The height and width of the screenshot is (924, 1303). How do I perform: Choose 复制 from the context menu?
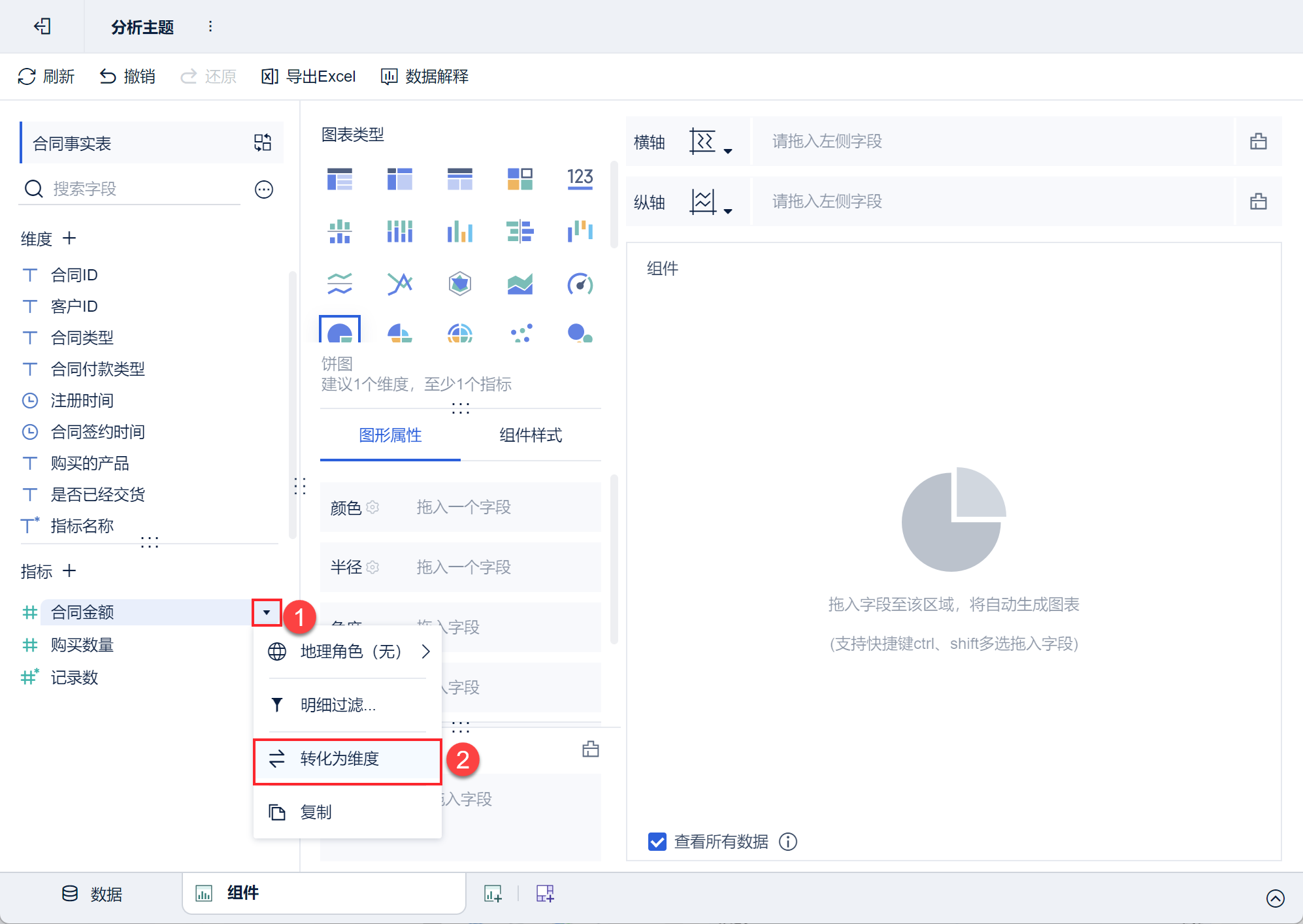348,812
